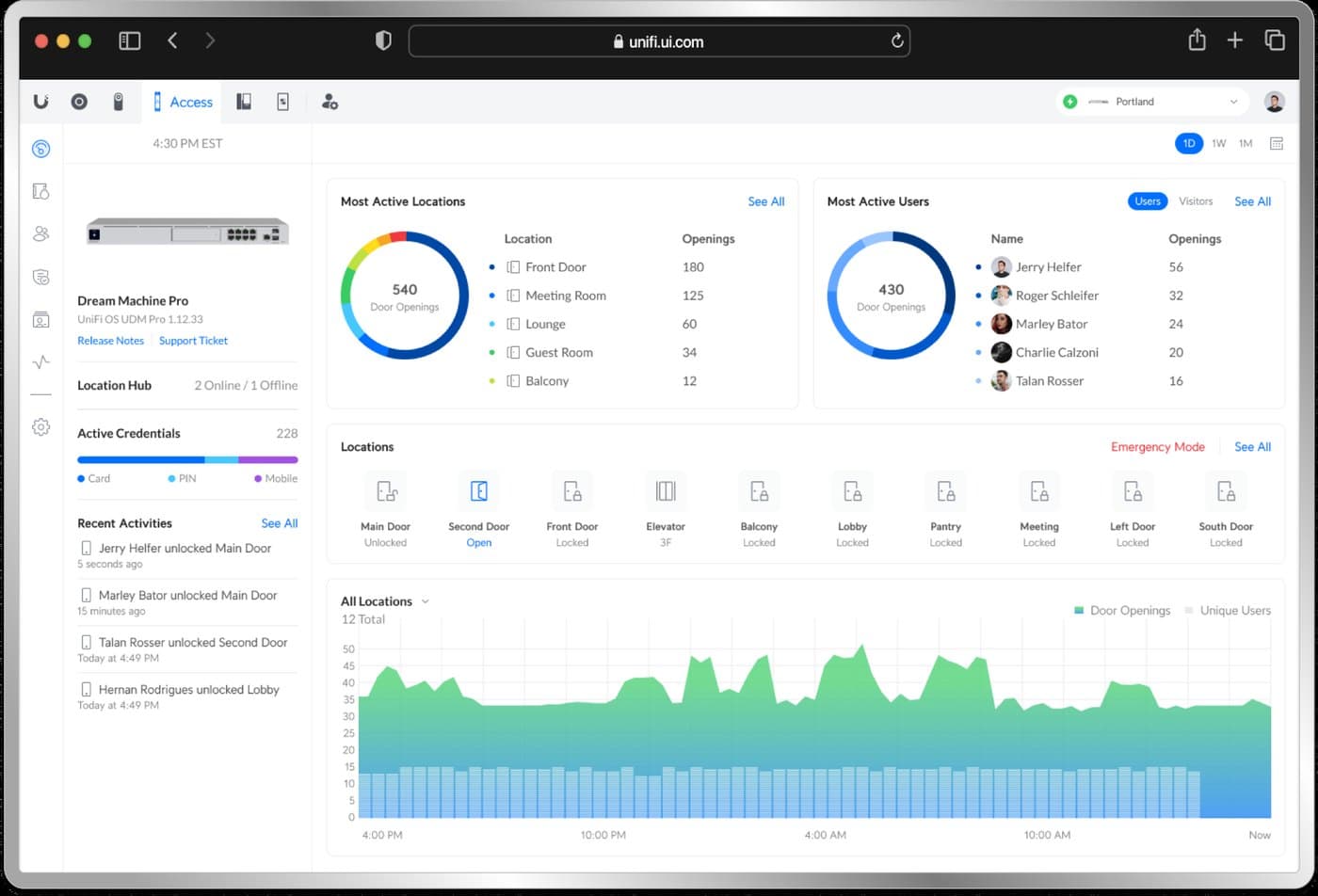Click the Release Notes link
The height and width of the screenshot is (896, 1318).
click(x=111, y=341)
